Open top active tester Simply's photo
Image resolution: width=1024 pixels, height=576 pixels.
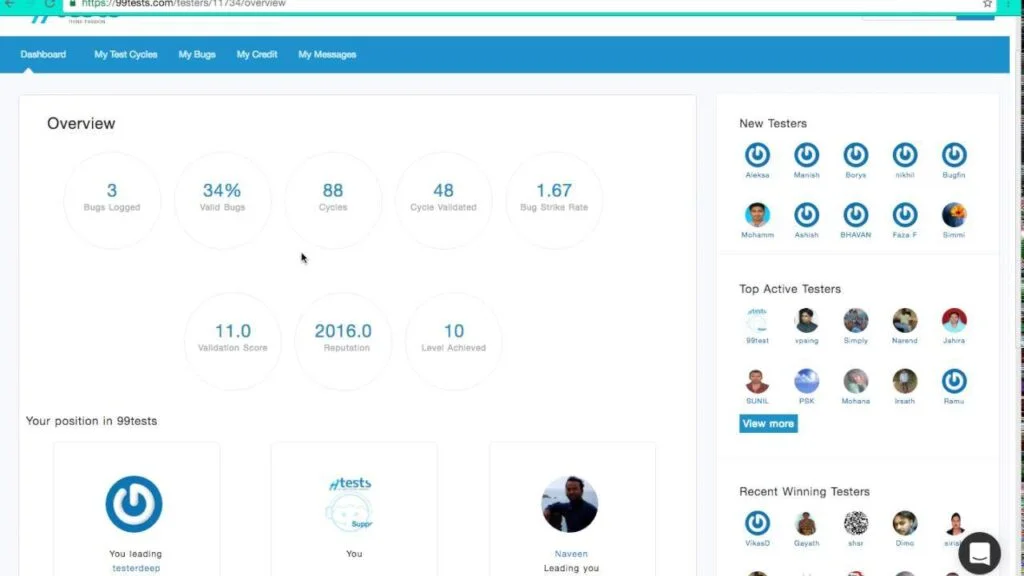click(856, 321)
